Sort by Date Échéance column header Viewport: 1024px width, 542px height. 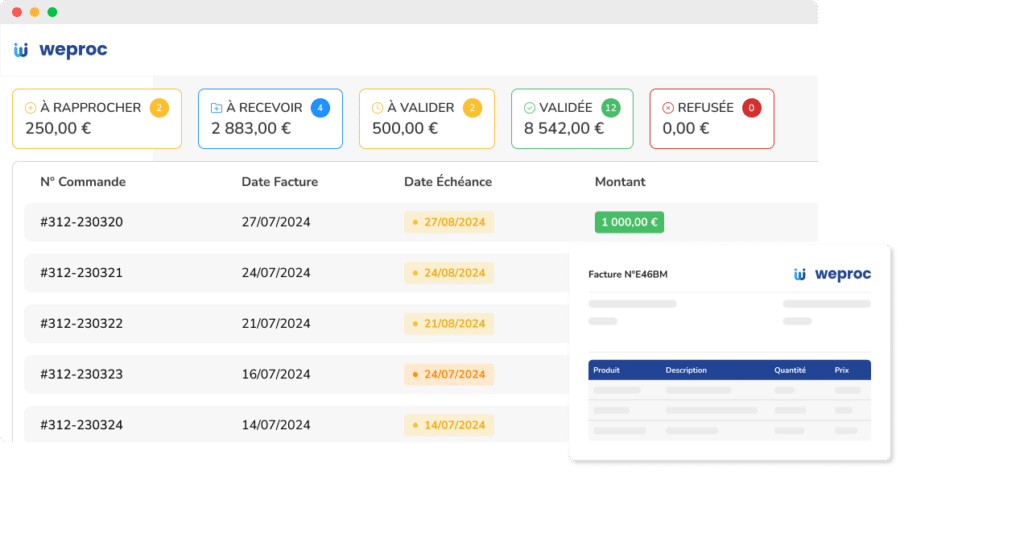(x=447, y=182)
